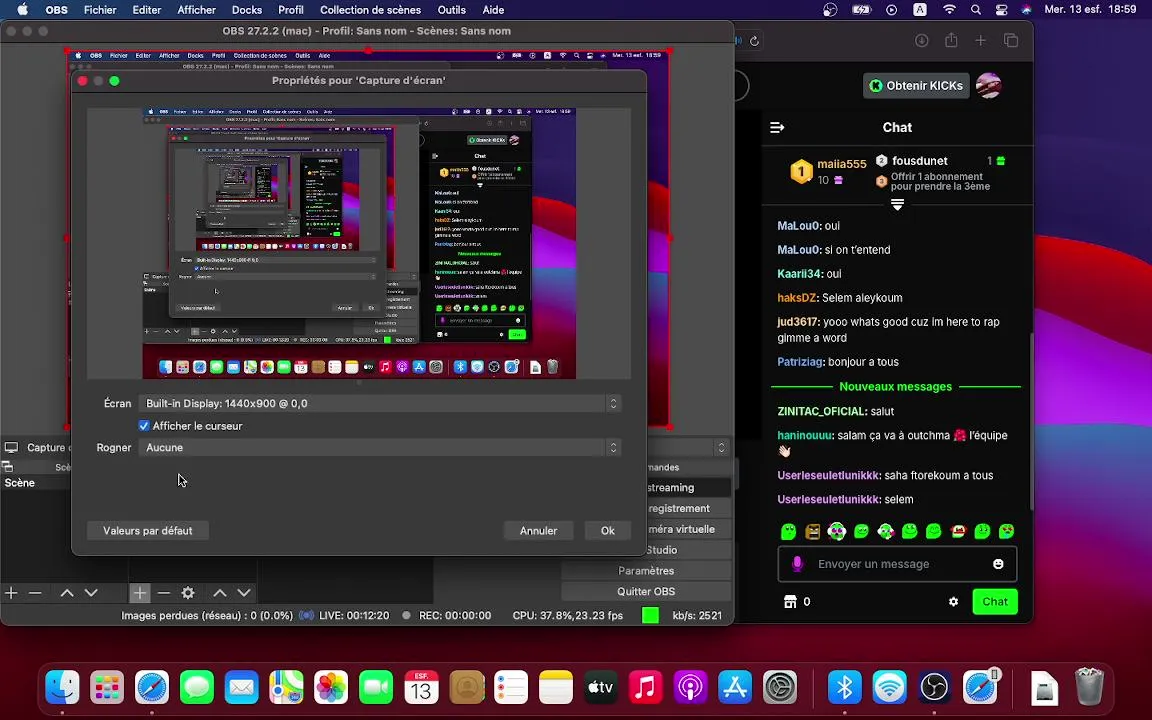
Task: Click kb/s: 2521 in OBS status bar
Action: click(697, 616)
